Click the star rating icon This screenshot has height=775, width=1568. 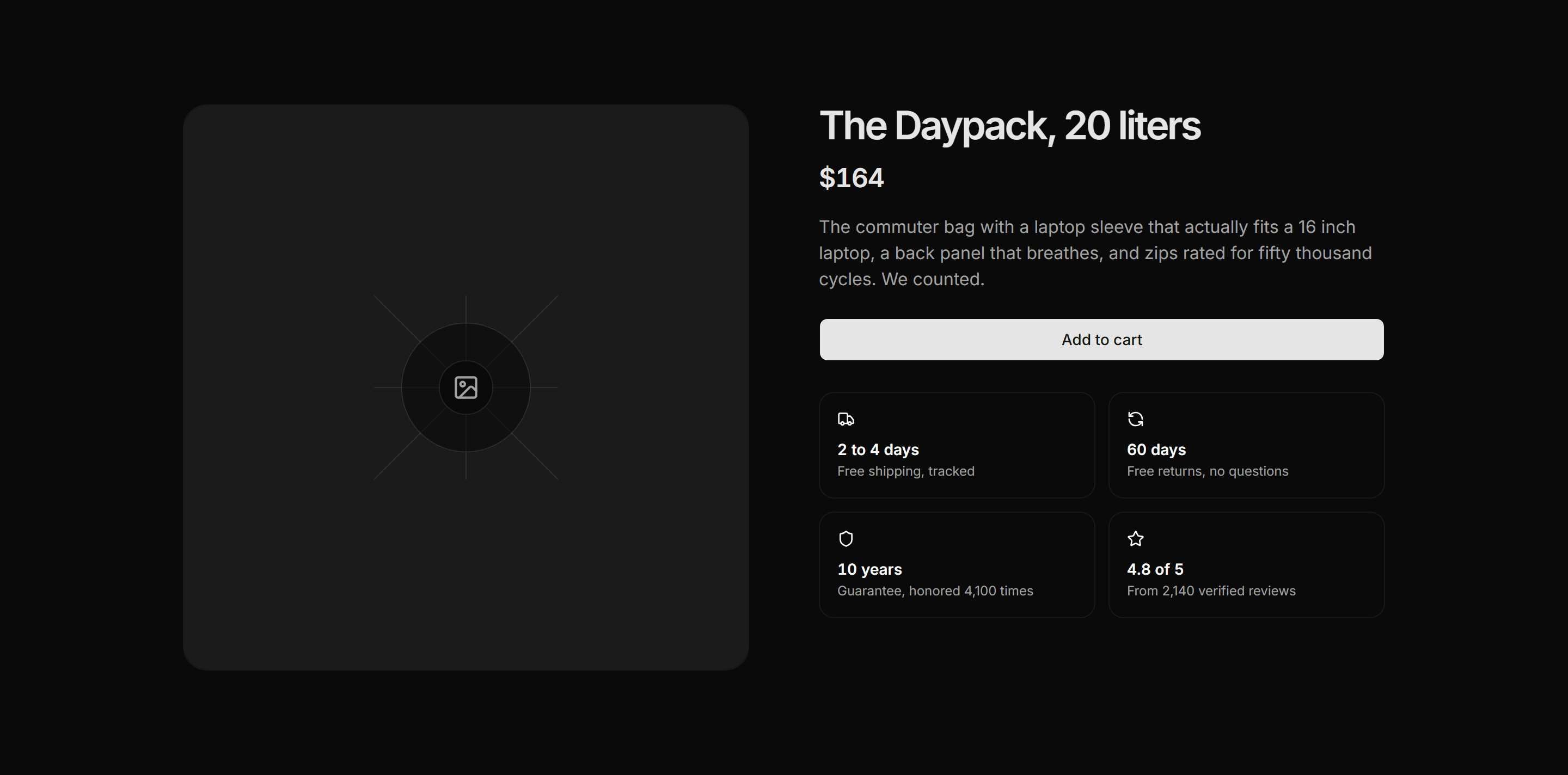point(1135,539)
